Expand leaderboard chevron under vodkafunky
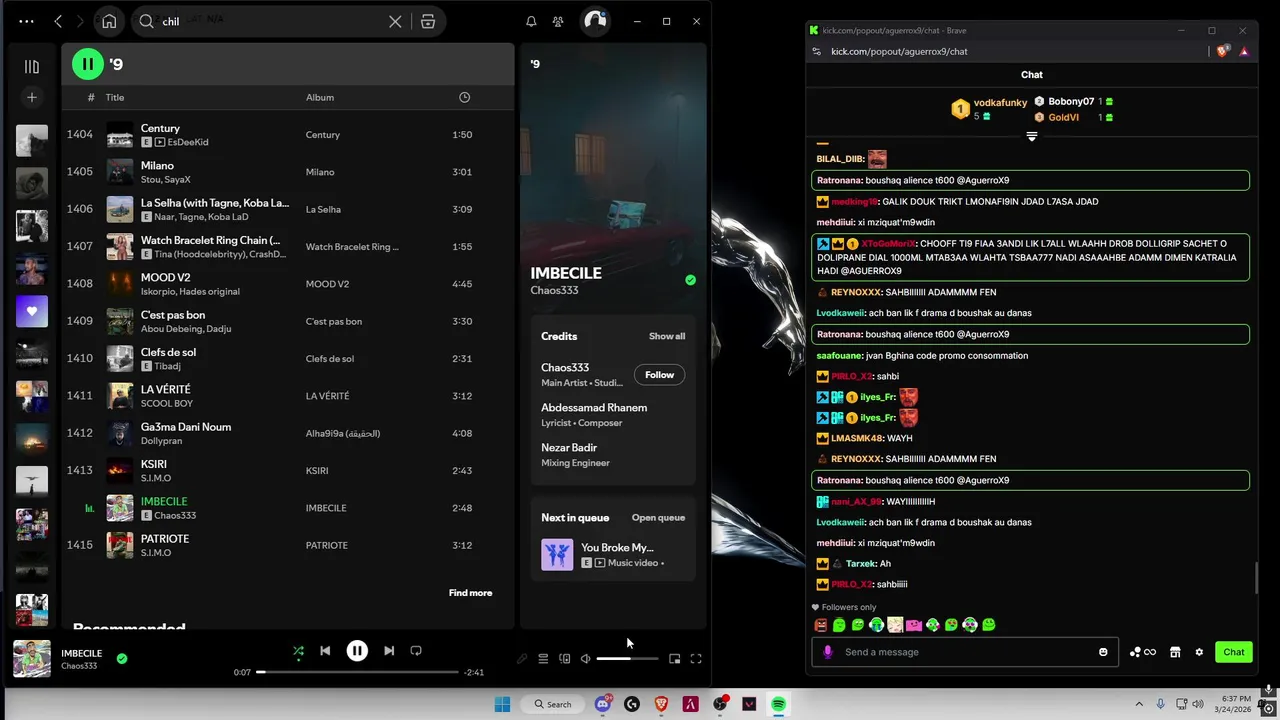 tap(1032, 136)
